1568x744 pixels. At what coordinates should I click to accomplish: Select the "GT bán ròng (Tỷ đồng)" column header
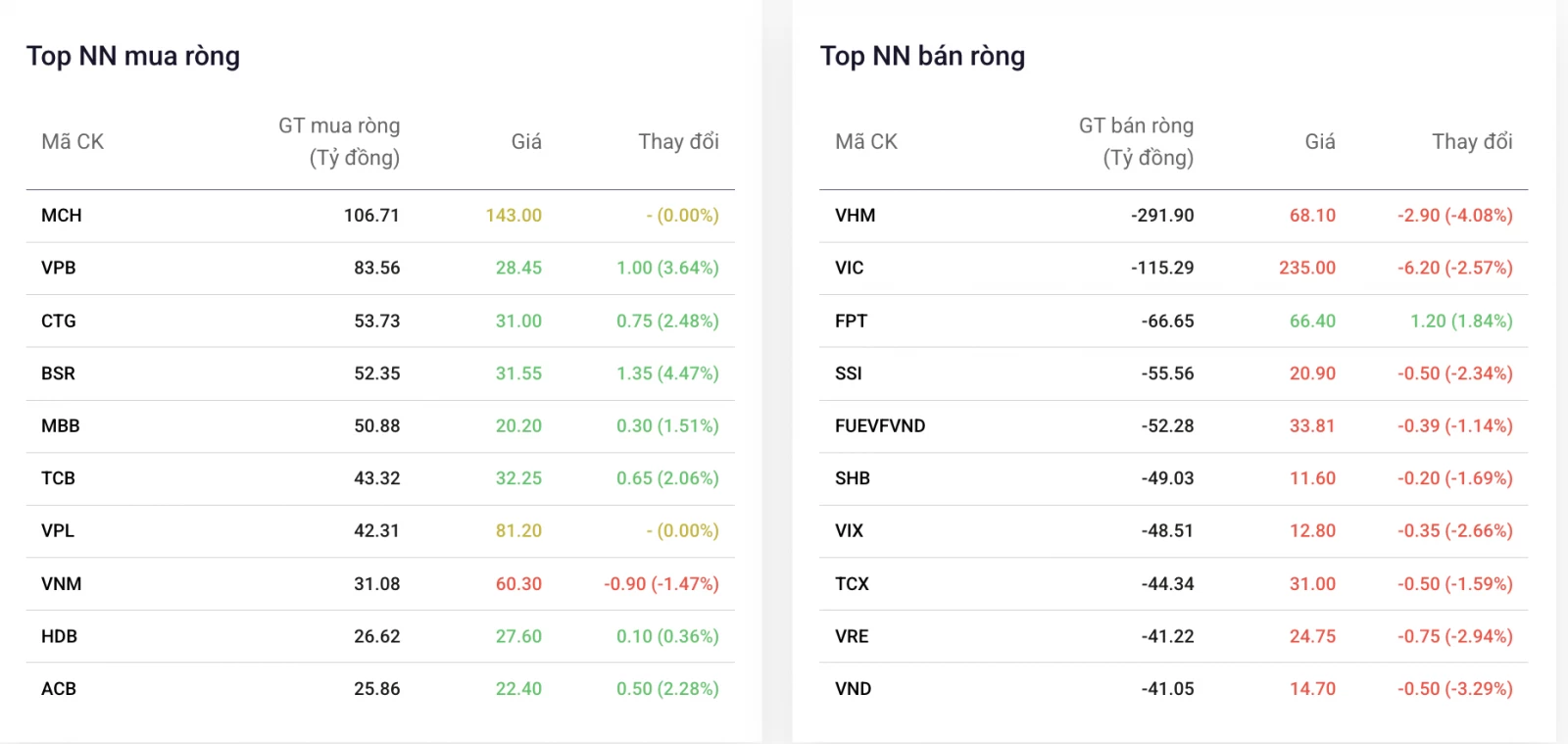1137,141
